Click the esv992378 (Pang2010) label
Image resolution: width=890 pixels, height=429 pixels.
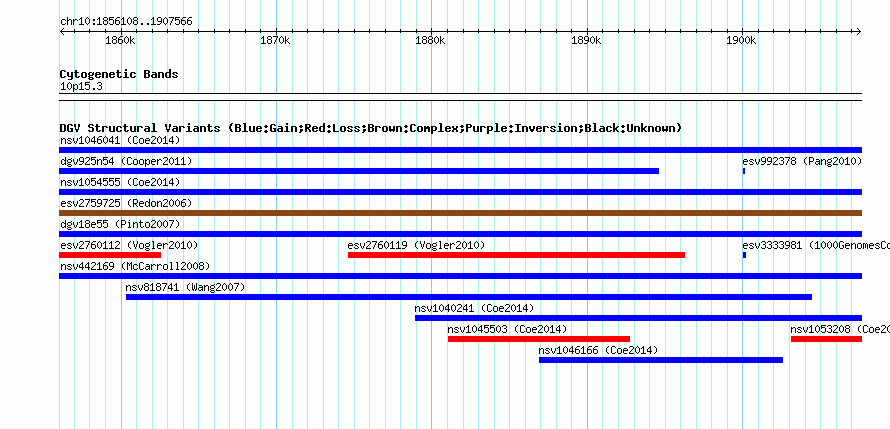[802, 161]
